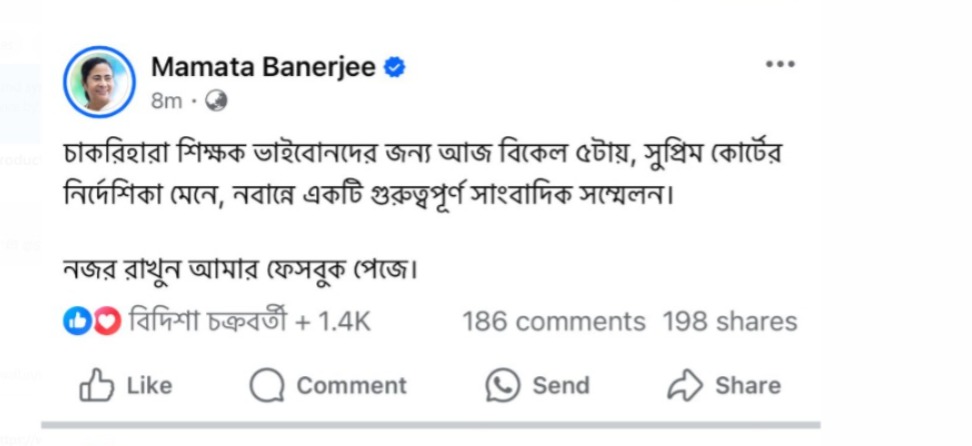The image size is (972, 446).
Task: View the 186 comments
Action: coord(553,322)
